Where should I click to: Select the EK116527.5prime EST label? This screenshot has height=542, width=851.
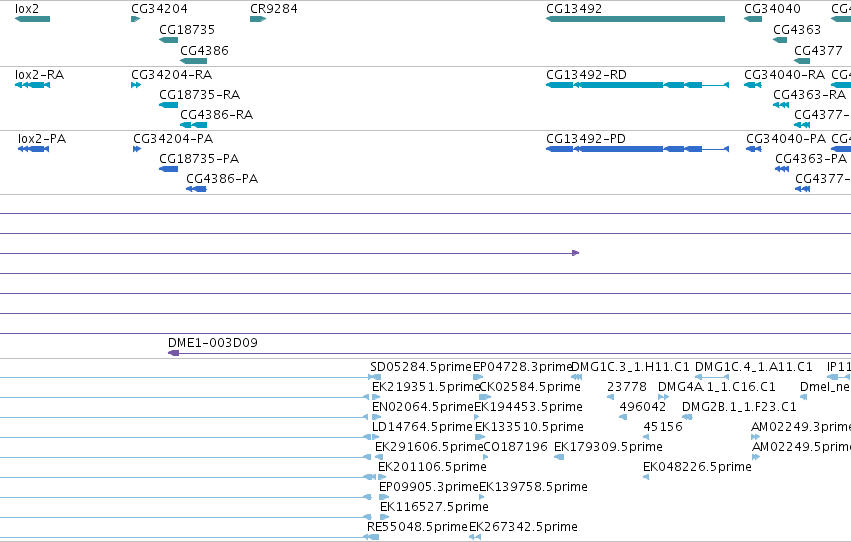pyautogui.click(x=434, y=507)
